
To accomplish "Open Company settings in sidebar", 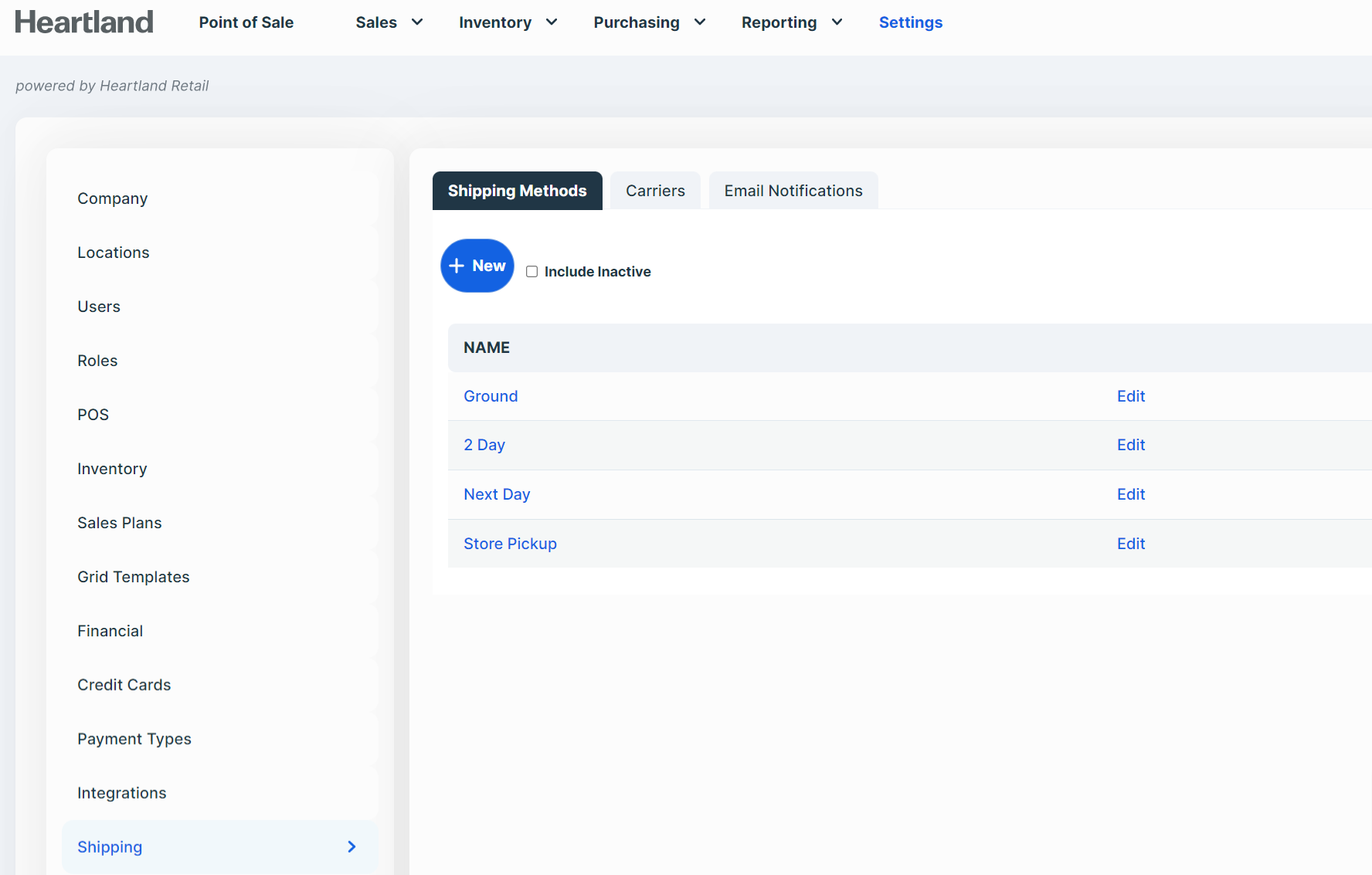I will 220,198.
